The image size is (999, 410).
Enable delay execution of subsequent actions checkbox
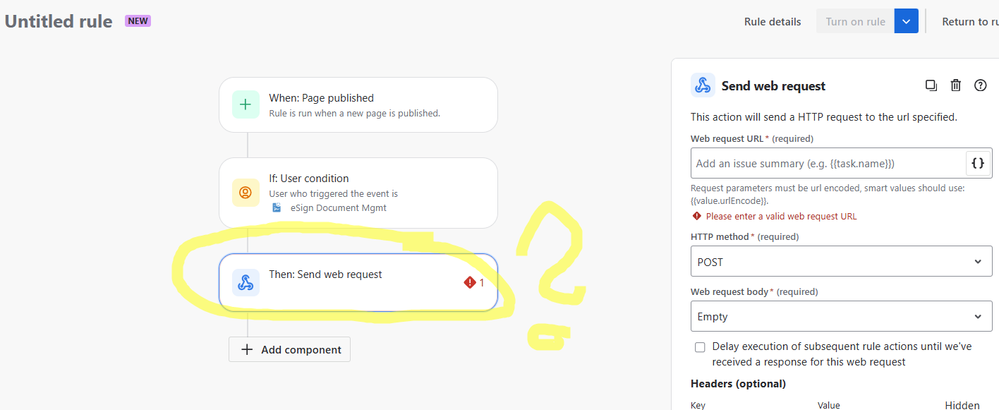tap(700, 347)
